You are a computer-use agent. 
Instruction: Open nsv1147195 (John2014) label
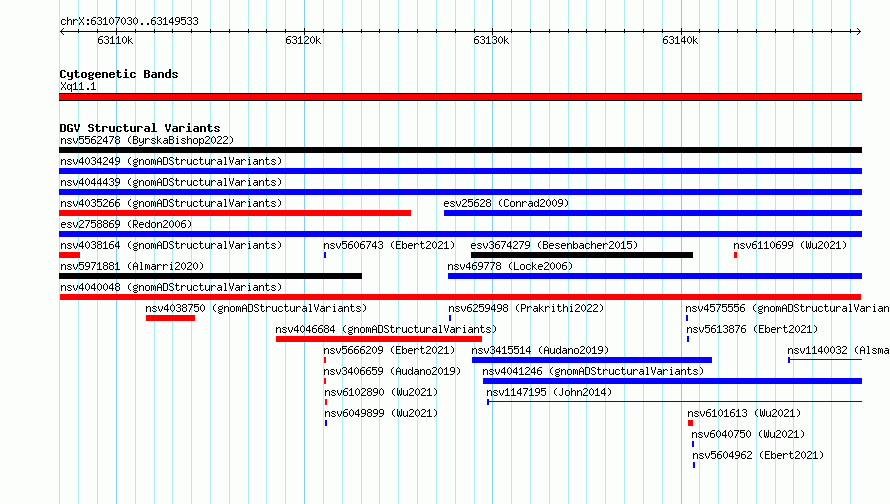[549, 392]
